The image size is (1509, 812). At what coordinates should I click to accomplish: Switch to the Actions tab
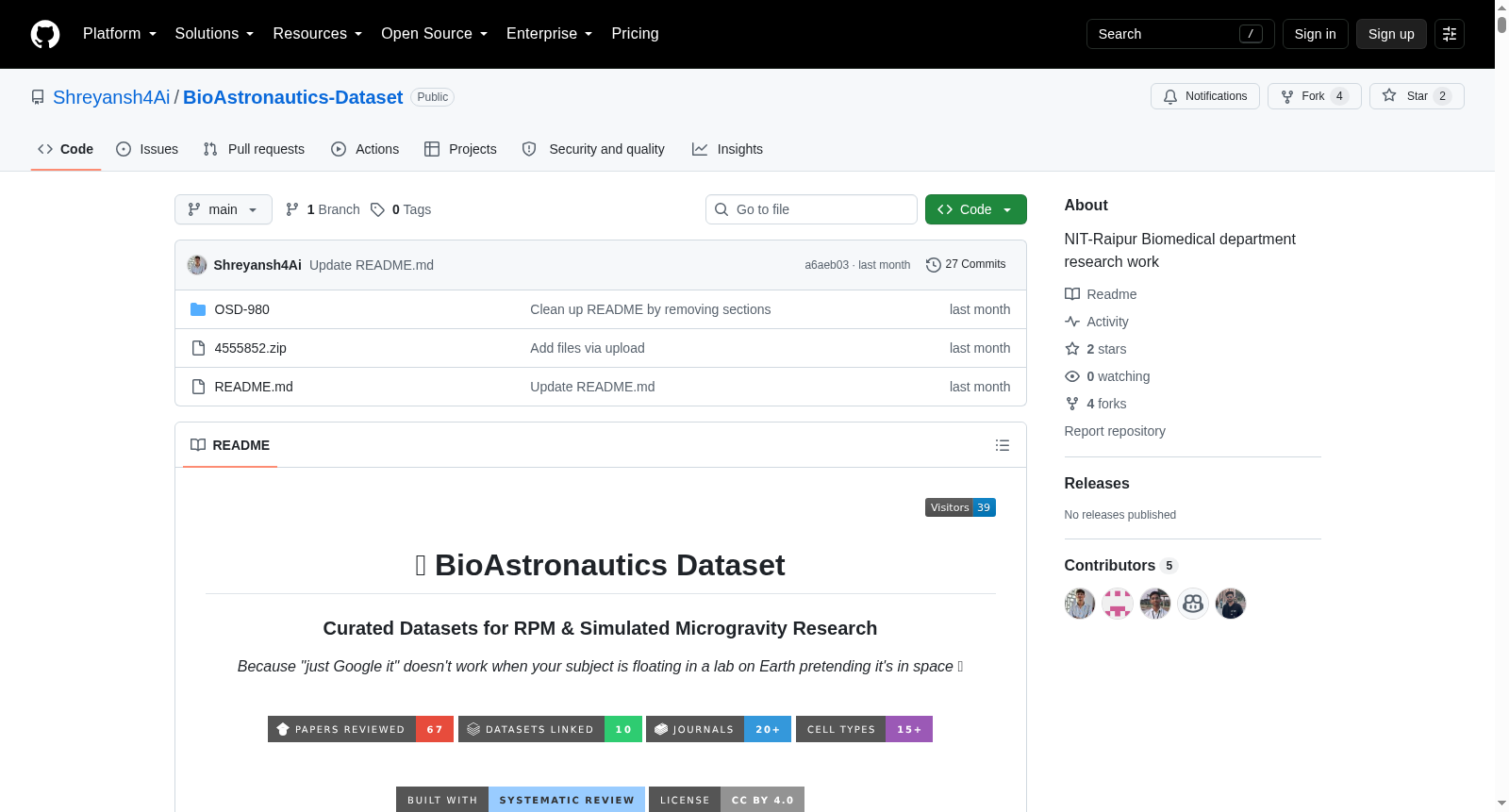(x=365, y=149)
